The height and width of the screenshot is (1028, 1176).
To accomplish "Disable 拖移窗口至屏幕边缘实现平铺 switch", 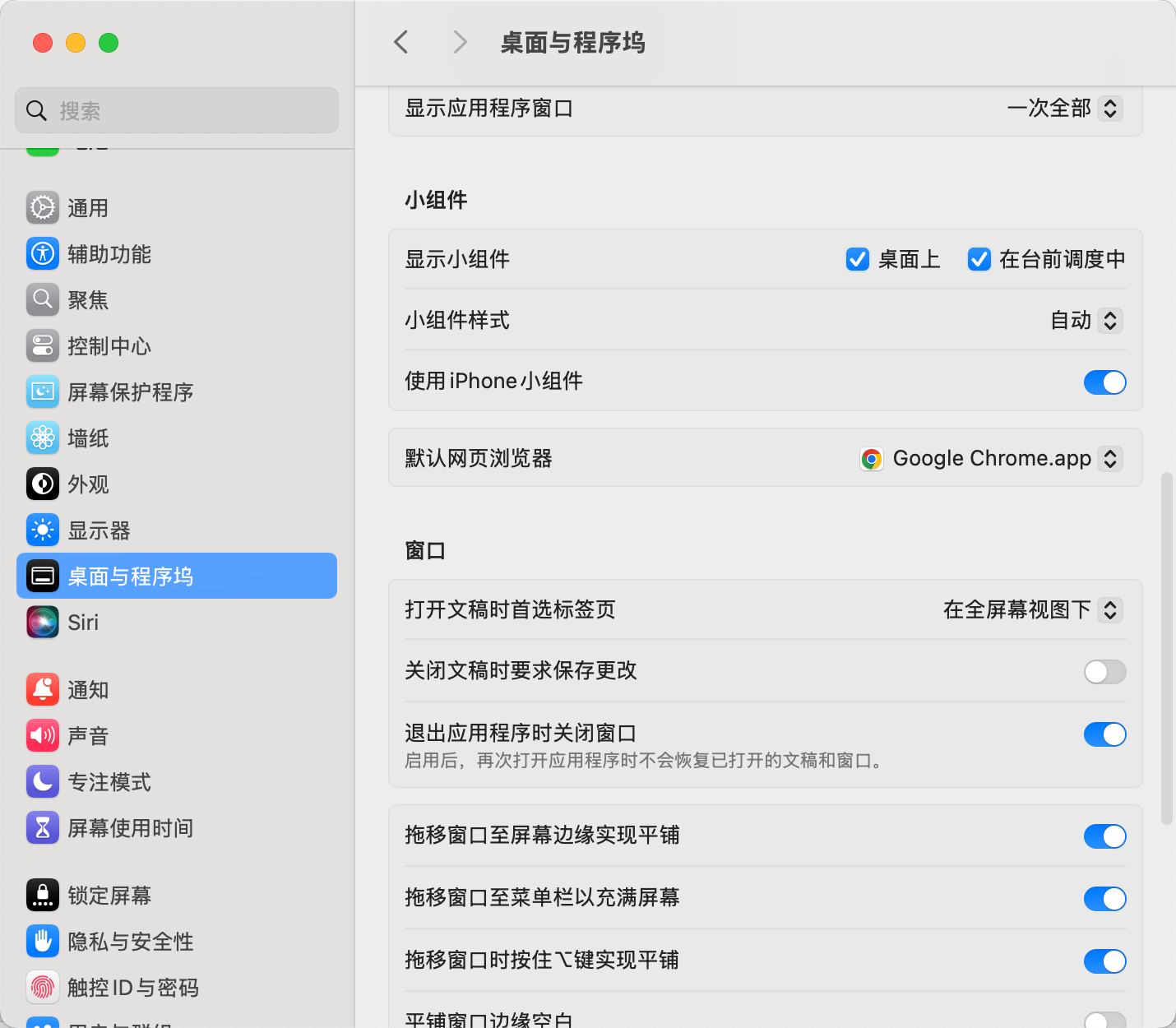I will tap(1105, 836).
